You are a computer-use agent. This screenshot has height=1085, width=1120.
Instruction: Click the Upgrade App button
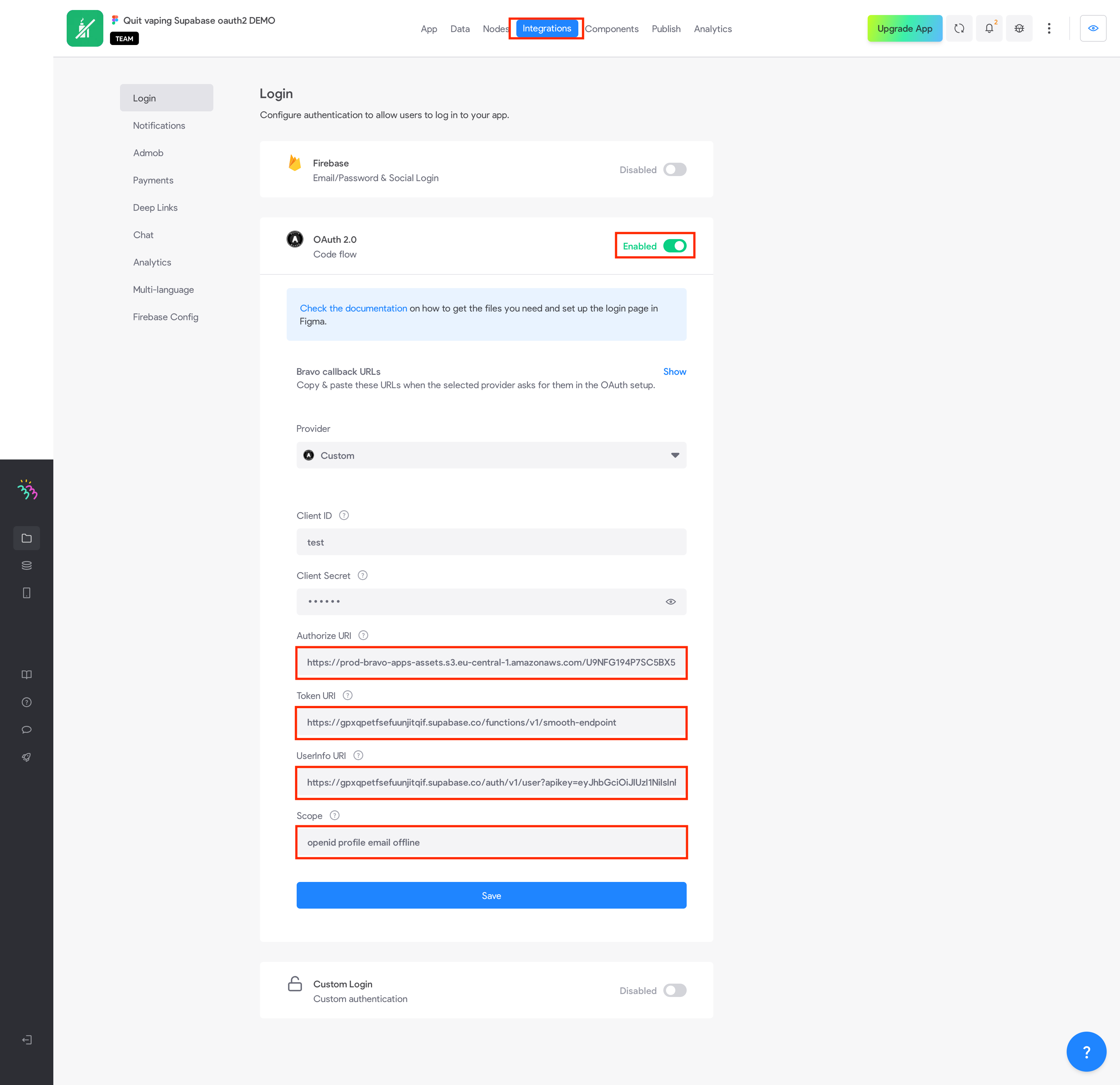click(905, 29)
